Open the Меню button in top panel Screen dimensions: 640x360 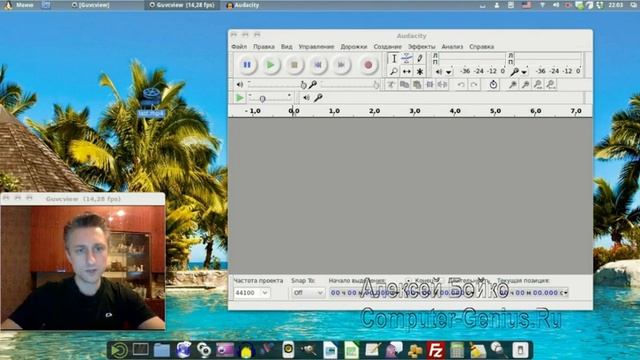19,5
